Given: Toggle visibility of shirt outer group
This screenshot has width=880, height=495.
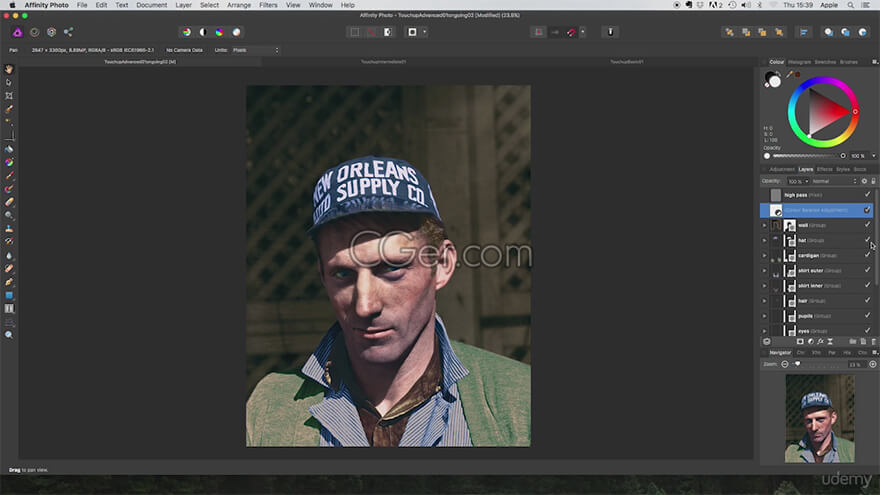Looking at the screenshot, I should [867, 271].
